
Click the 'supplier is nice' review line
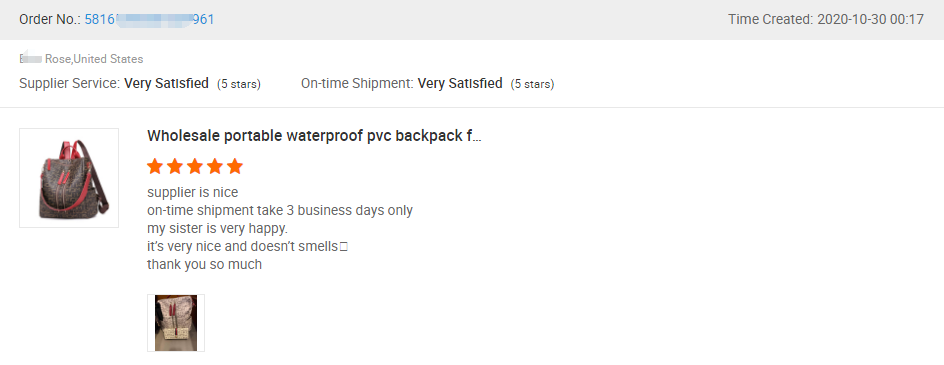click(193, 193)
